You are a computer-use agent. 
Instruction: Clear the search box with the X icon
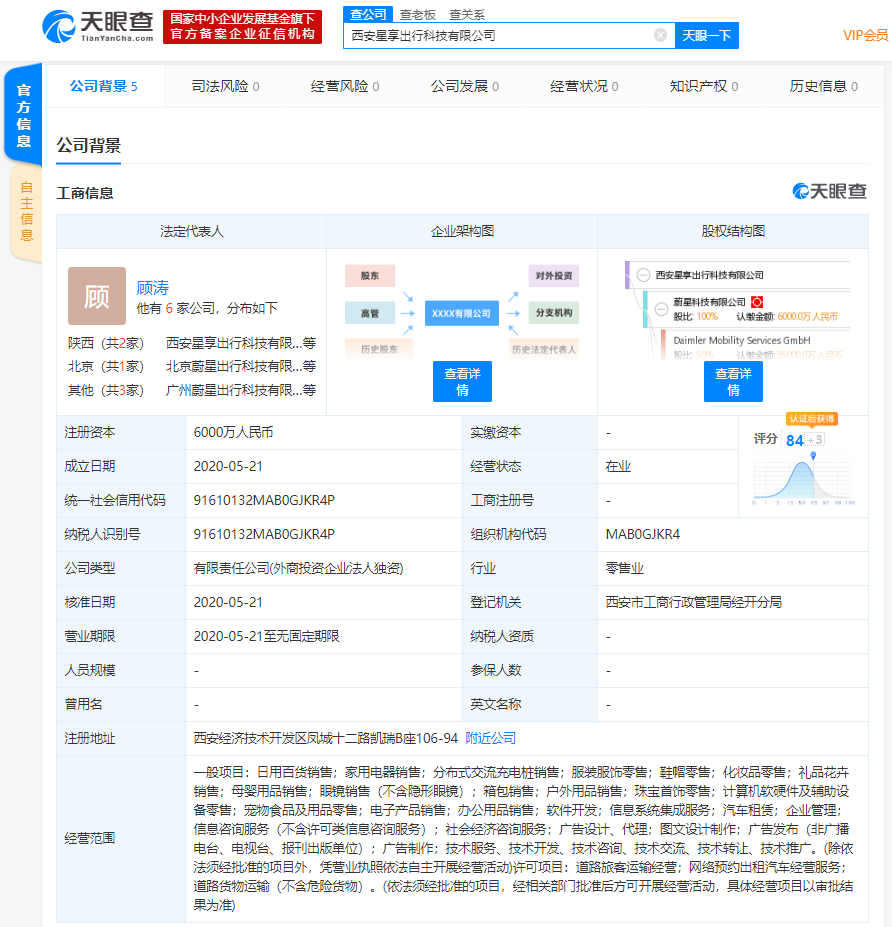pyautogui.click(x=660, y=35)
